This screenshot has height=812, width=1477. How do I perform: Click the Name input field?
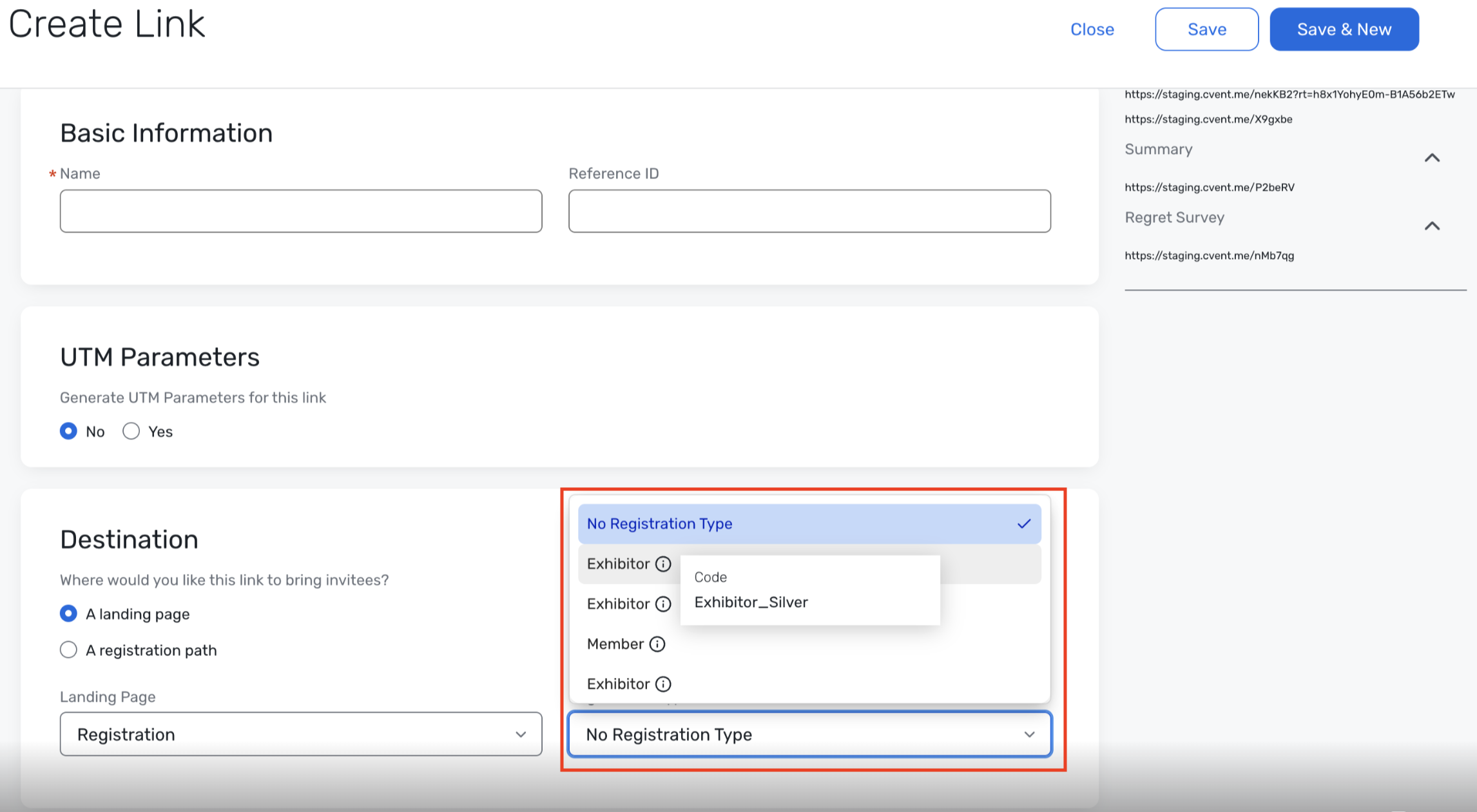[x=300, y=211]
